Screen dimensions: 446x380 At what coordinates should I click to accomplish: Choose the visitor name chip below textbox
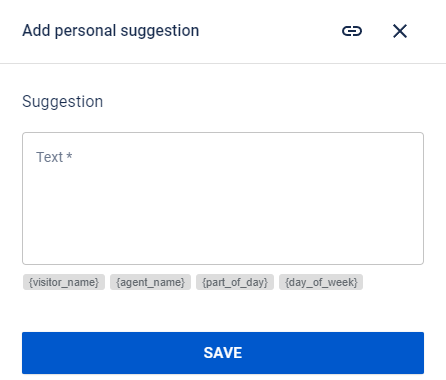64,282
